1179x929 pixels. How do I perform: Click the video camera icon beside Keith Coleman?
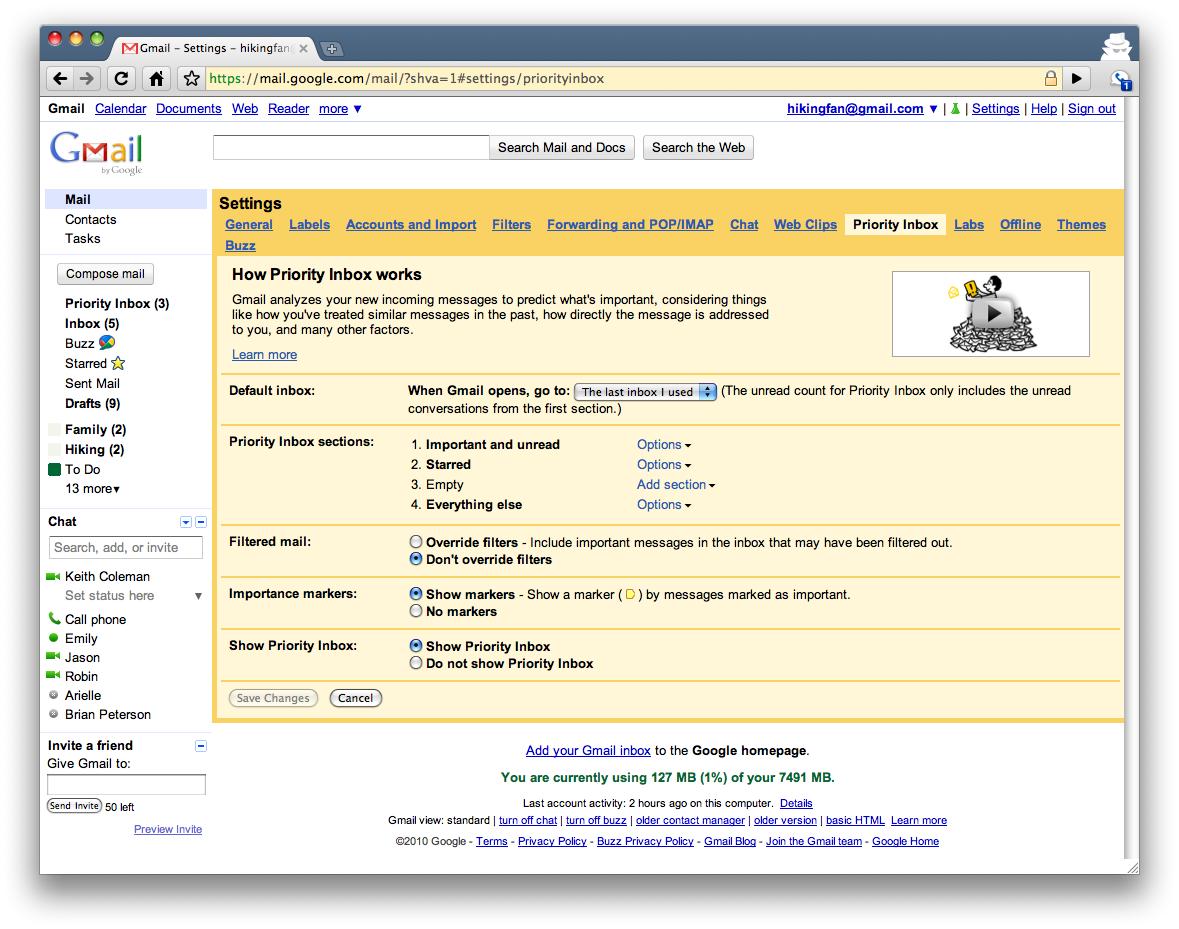coord(53,576)
